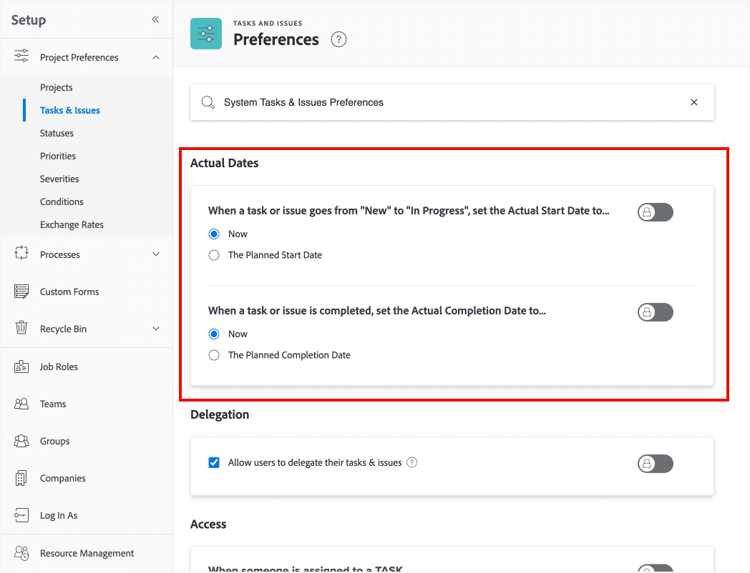The height and width of the screenshot is (573, 750).
Task: Click the Preferences help question mark icon
Action: (x=339, y=40)
